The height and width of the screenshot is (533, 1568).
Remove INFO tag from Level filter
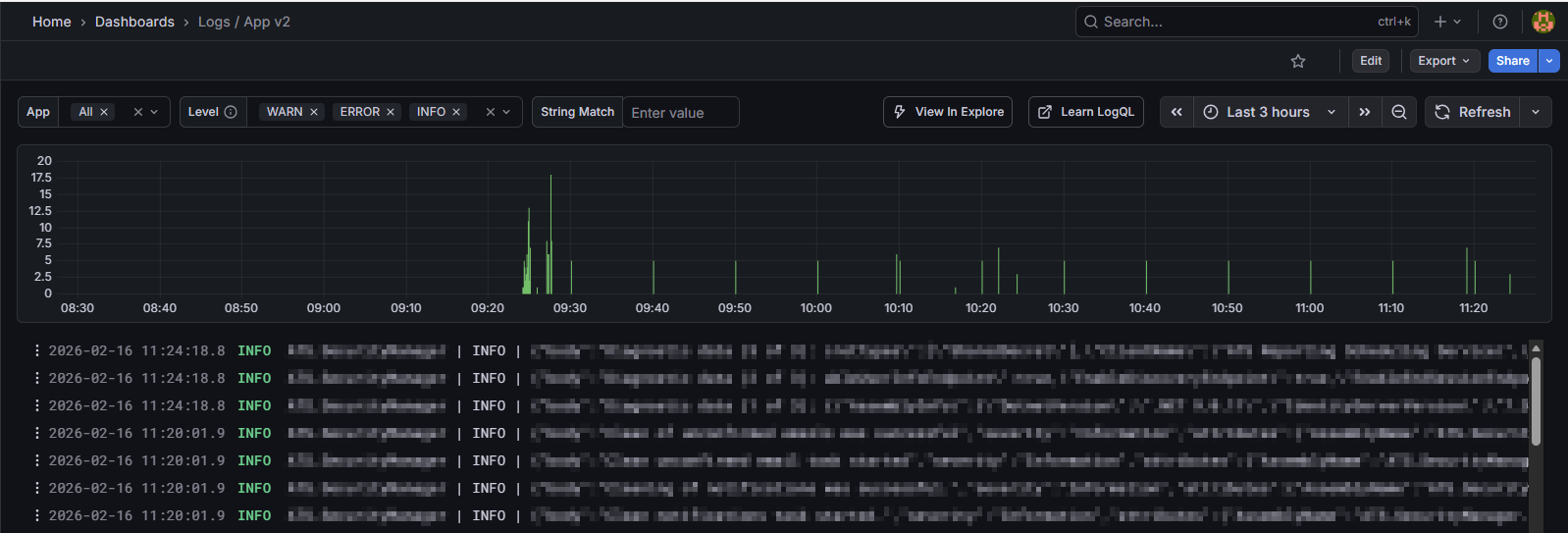pyautogui.click(x=456, y=112)
